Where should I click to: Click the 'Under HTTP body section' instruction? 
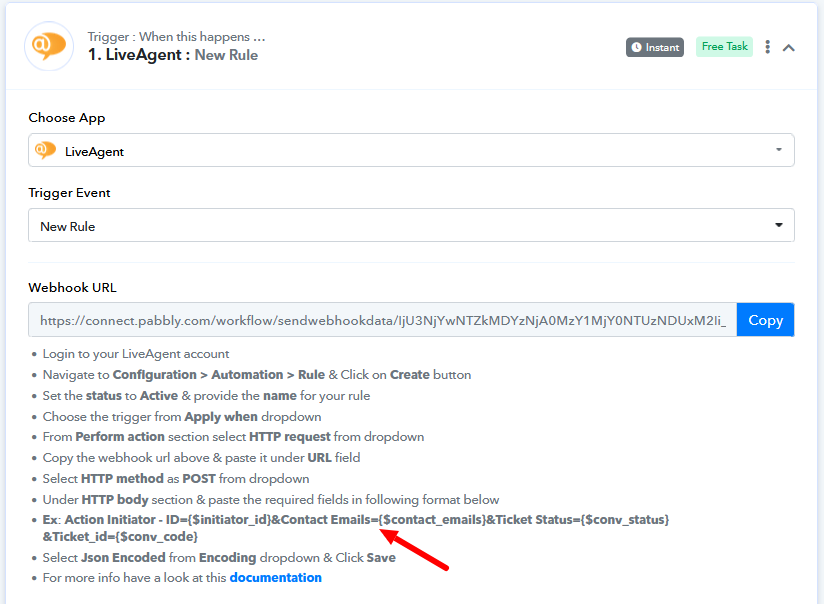pyautogui.click(x=271, y=499)
